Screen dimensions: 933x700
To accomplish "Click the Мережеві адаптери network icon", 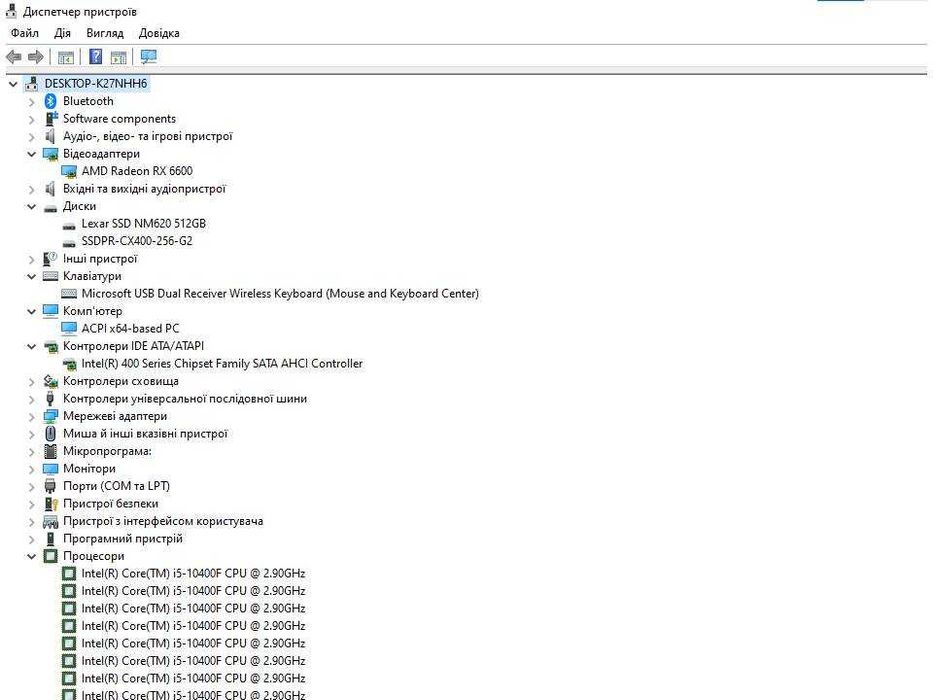I will [x=51, y=416].
